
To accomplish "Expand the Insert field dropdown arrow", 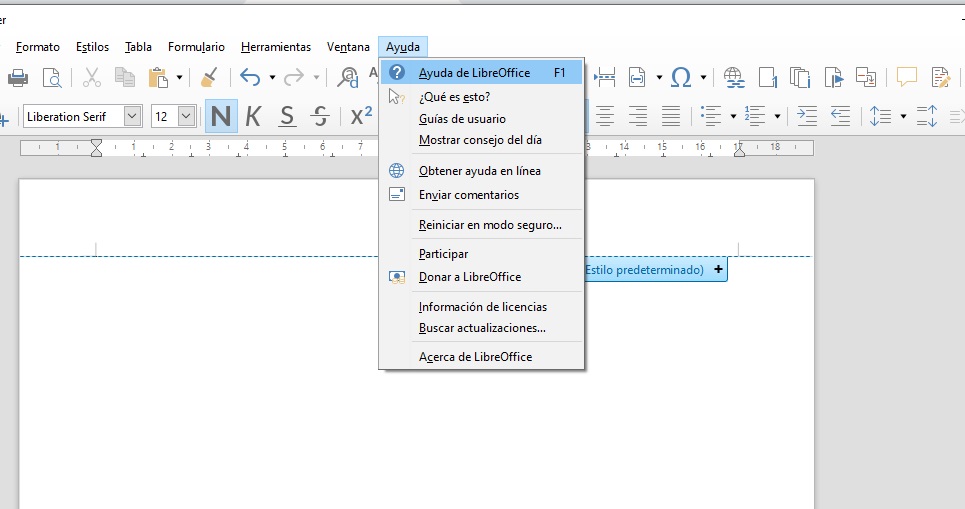I will click(659, 78).
